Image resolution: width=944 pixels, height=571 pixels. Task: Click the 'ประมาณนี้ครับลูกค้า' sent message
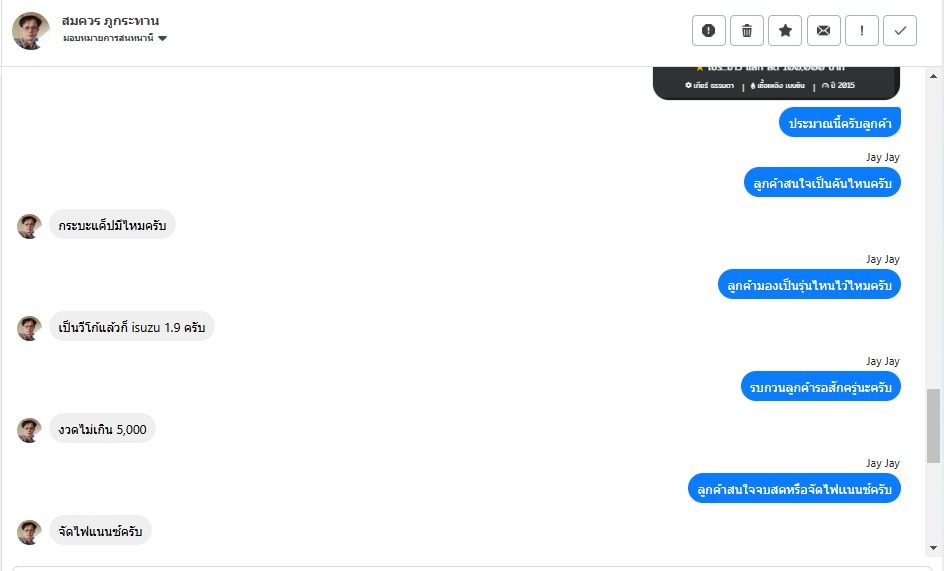click(x=840, y=124)
